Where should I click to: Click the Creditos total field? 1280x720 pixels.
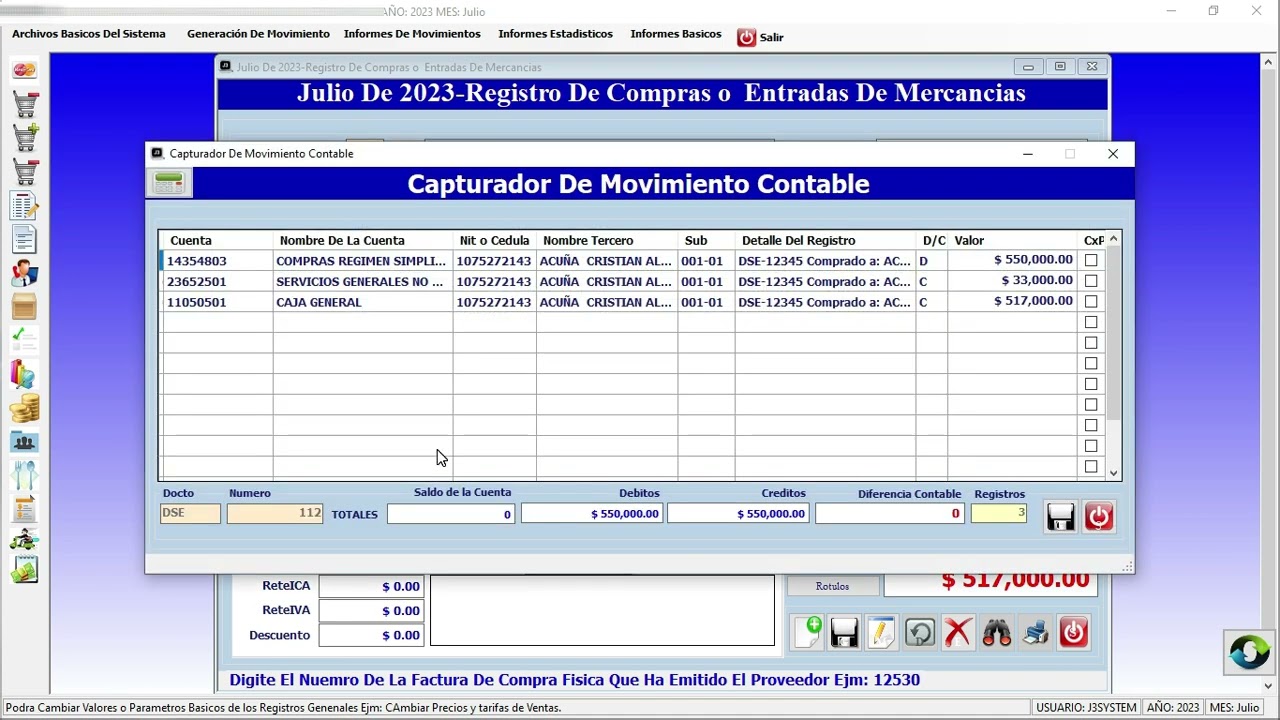(x=738, y=513)
